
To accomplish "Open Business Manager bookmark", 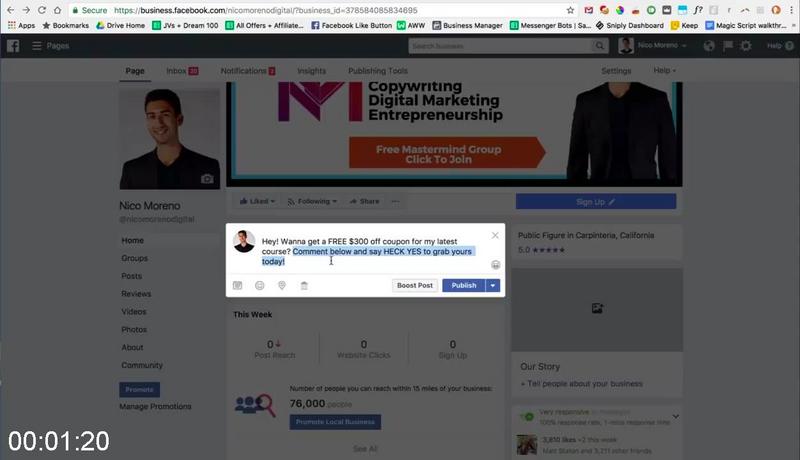I will point(467,25).
